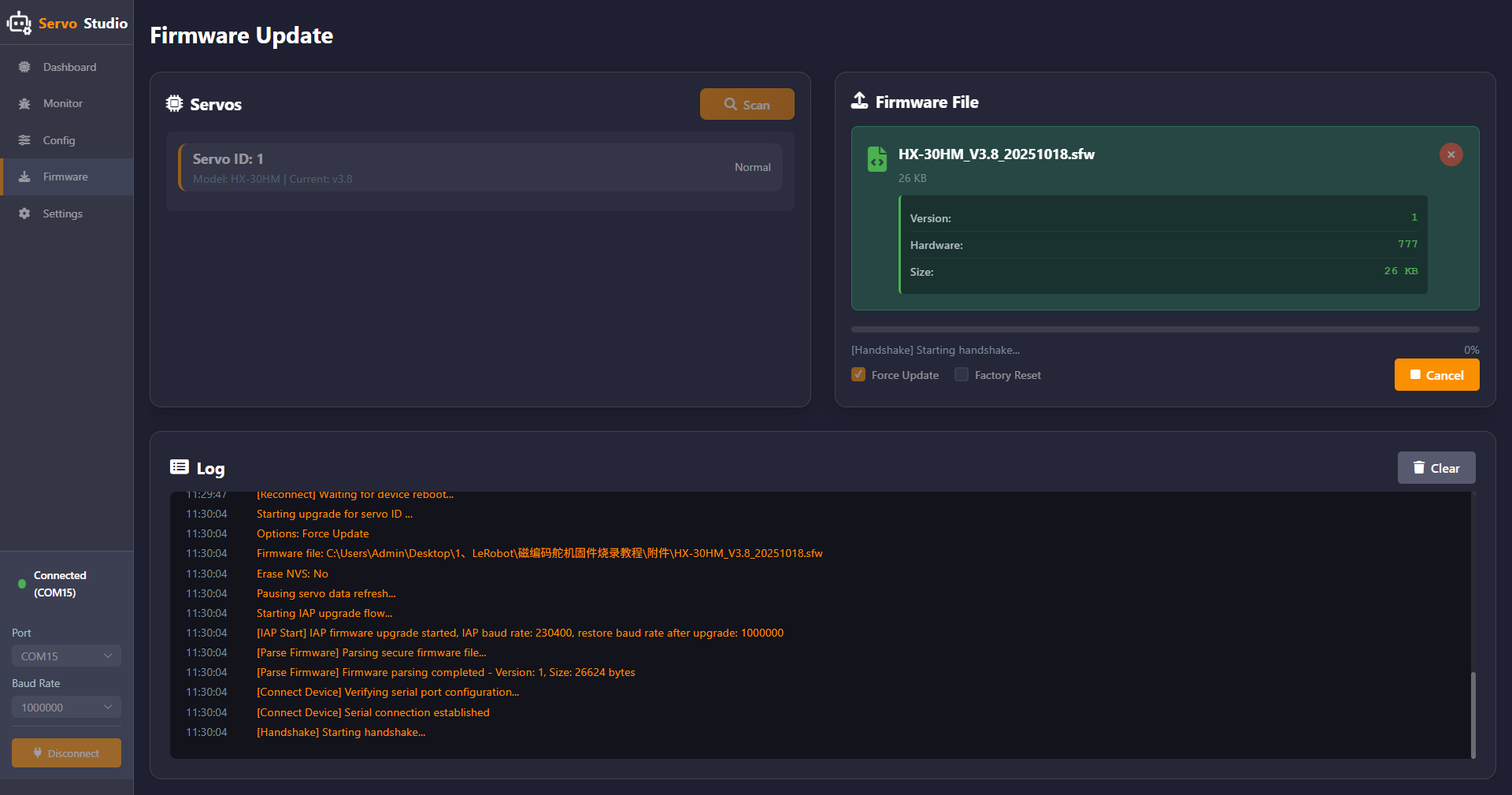Screen dimensions: 1512x795
Task: Click log line 'Parsing secure firmware file...'
Action: click(372, 652)
